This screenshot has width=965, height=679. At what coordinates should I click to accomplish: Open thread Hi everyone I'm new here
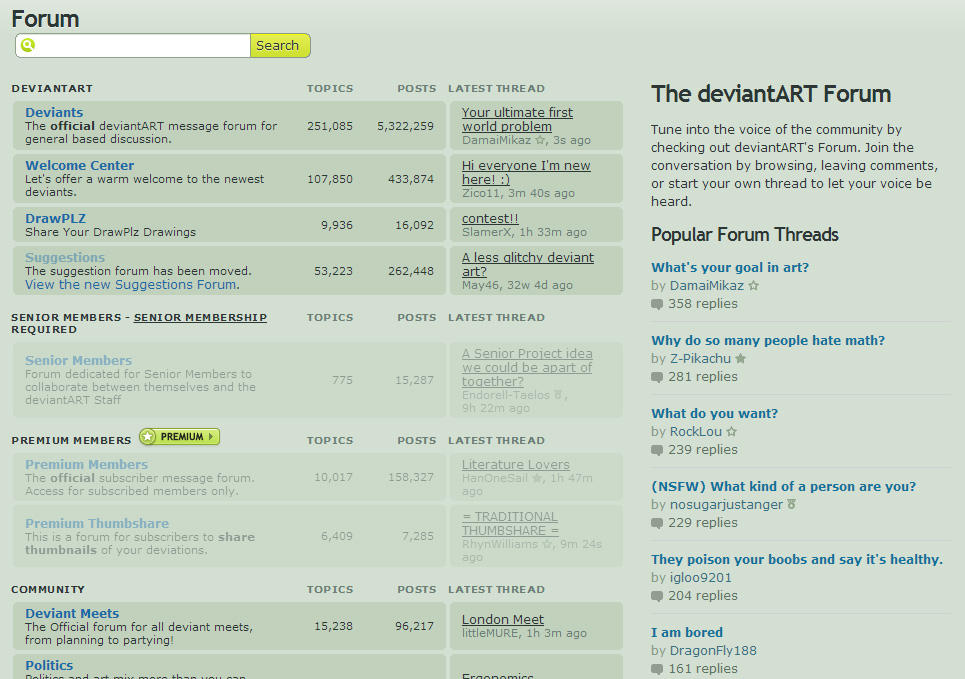[x=526, y=172]
